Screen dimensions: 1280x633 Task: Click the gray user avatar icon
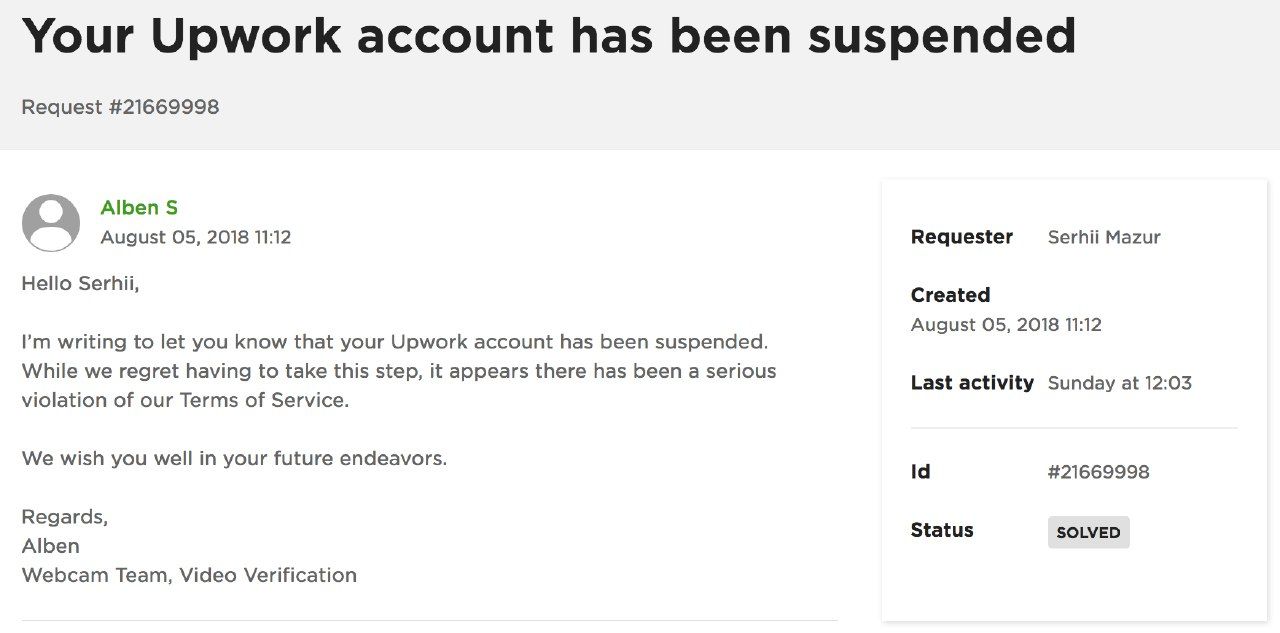pos(51,222)
